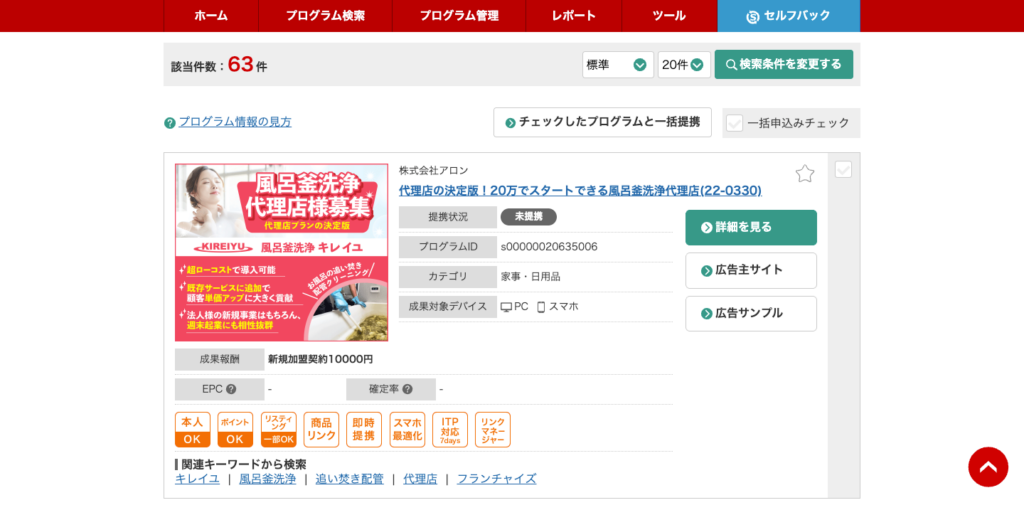This screenshot has width=1024, height=510.
Task: Favorite the program with star icon
Action: [x=805, y=174]
